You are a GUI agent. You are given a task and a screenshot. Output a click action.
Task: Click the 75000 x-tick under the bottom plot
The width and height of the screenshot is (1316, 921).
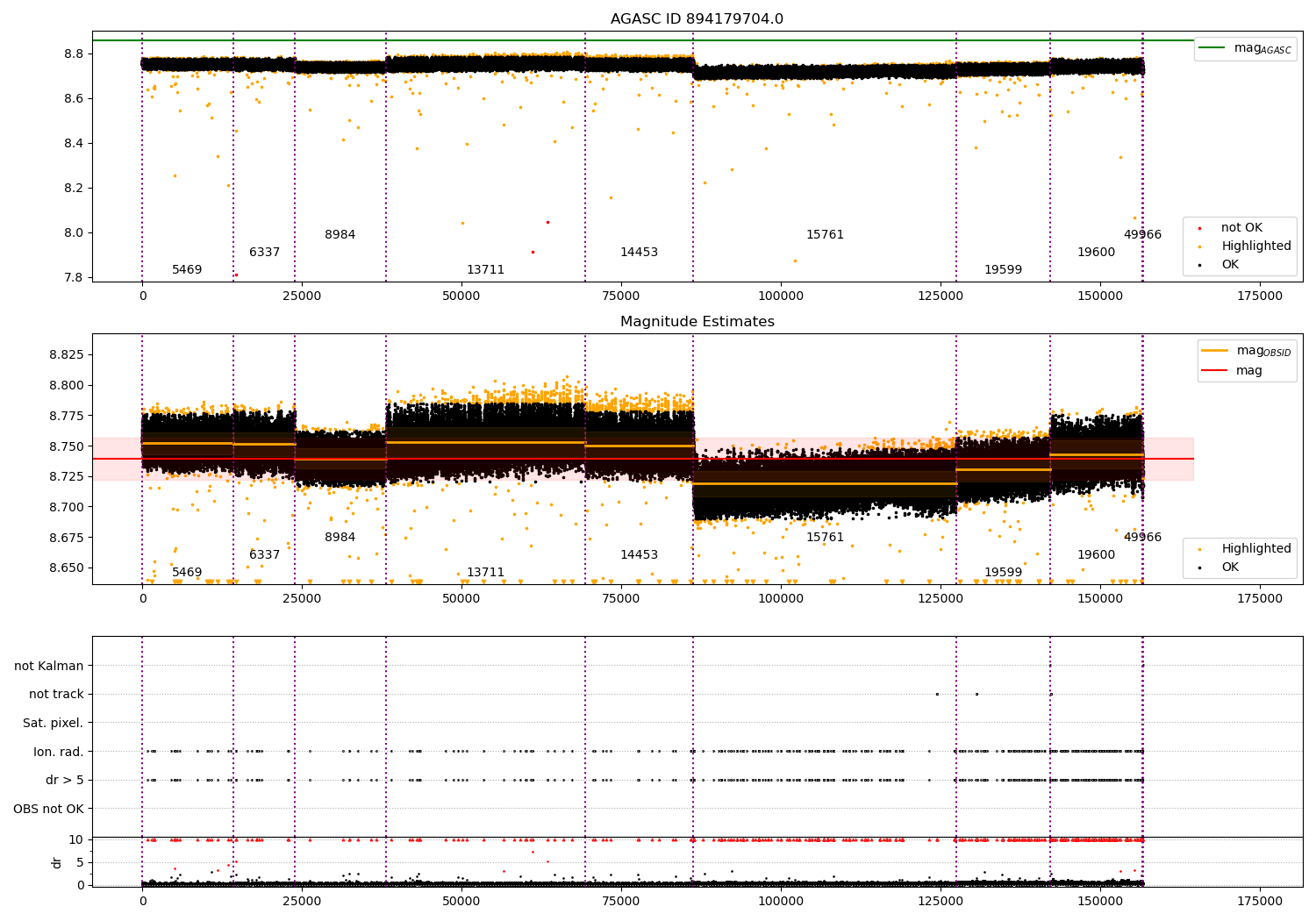pos(621,902)
